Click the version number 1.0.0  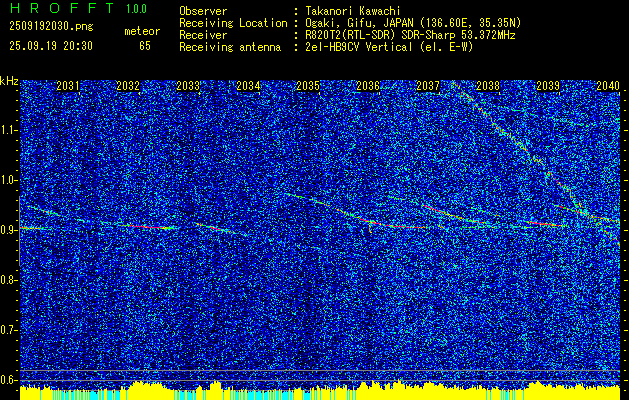click(x=136, y=9)
